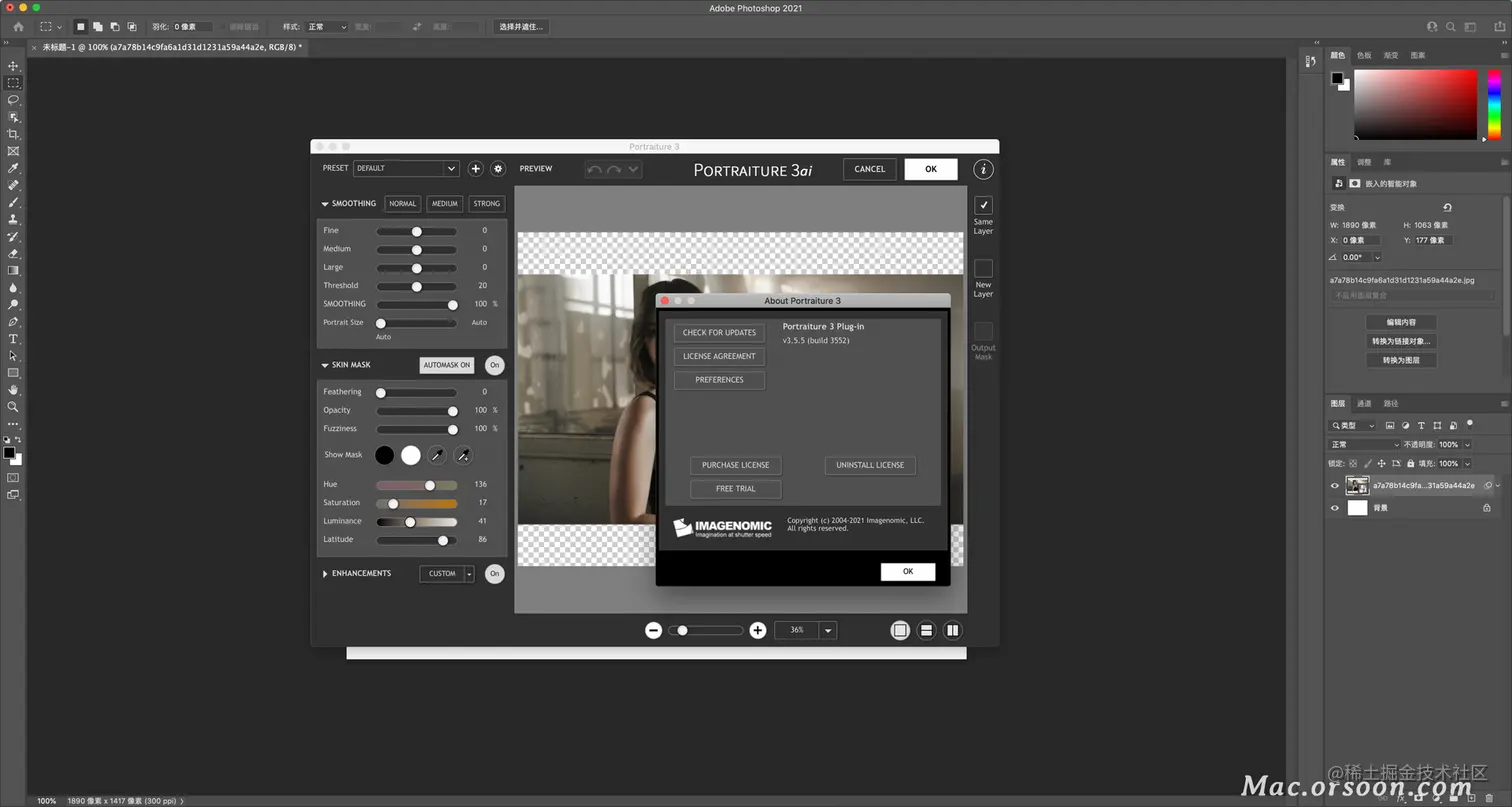This screenshot has height=807, width=1512.
Task: Expand the ENHANCEMENTS section
Action: pos(325,574)
